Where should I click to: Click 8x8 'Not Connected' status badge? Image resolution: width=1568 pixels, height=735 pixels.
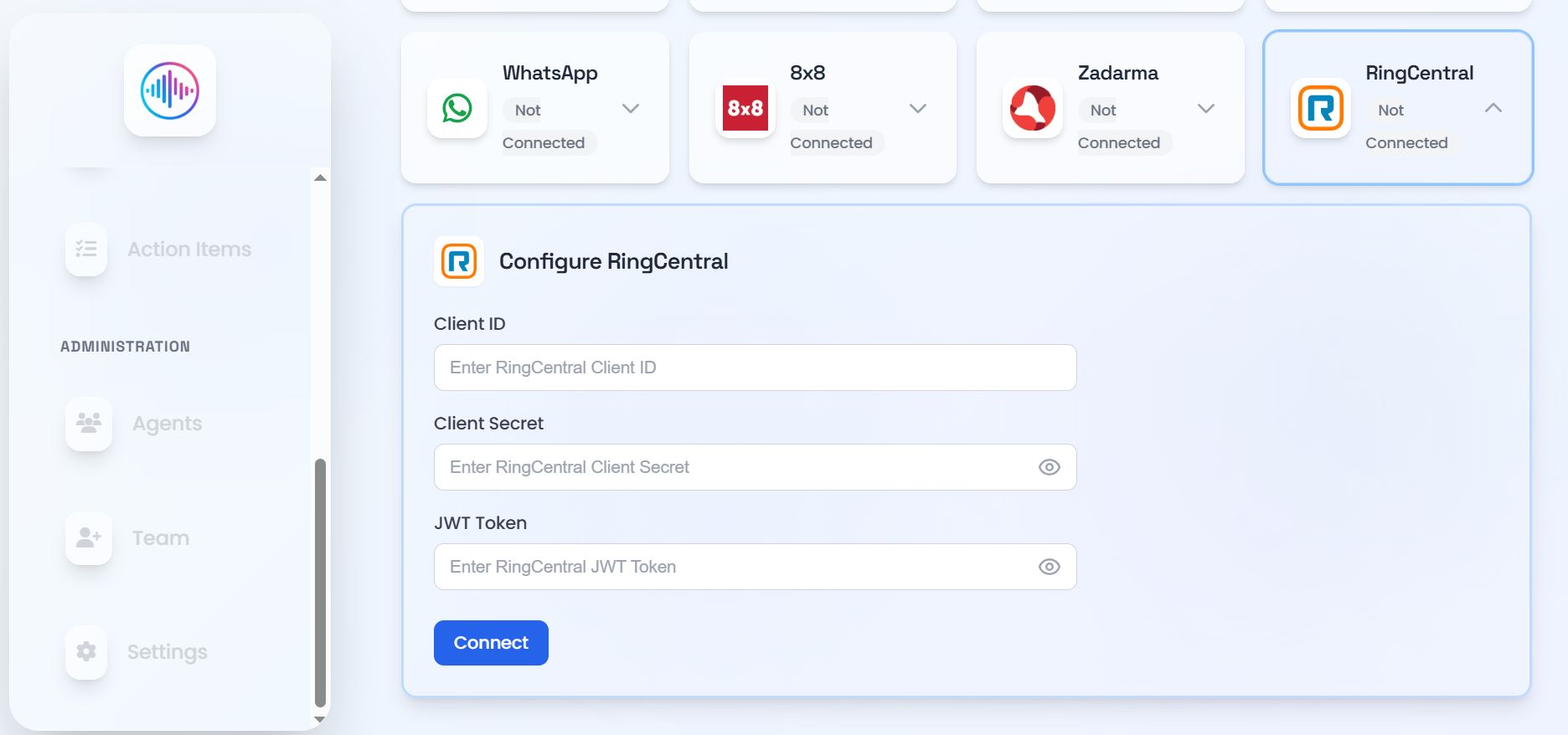(x=837, y=126)
